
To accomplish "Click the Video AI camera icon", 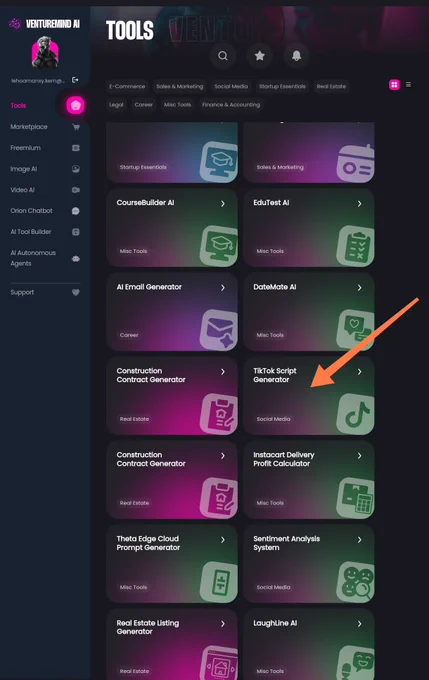I will pos(76,190).
